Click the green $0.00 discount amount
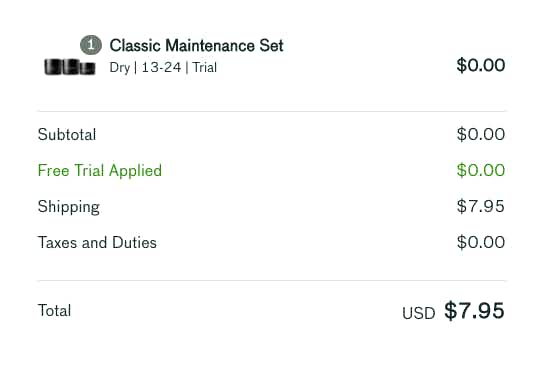Viewport: 546px width, 375px height. 481,170
